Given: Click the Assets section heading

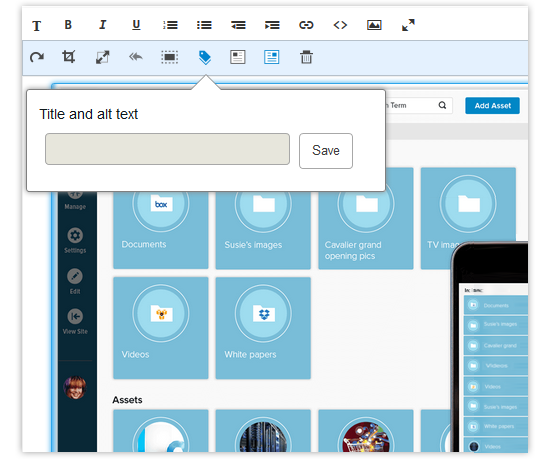Looking at the screenshot, I should pos(127,400).
